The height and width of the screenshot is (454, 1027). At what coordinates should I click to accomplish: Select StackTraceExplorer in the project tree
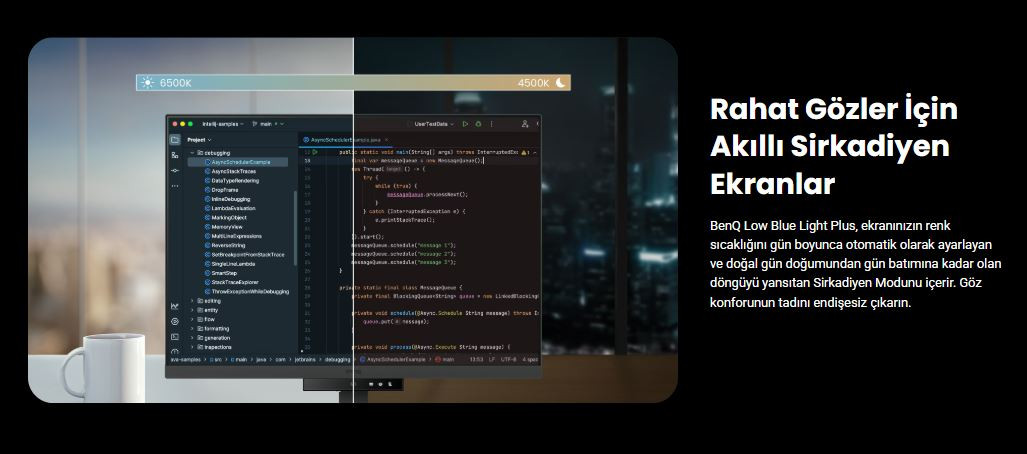tap(236, 282)
